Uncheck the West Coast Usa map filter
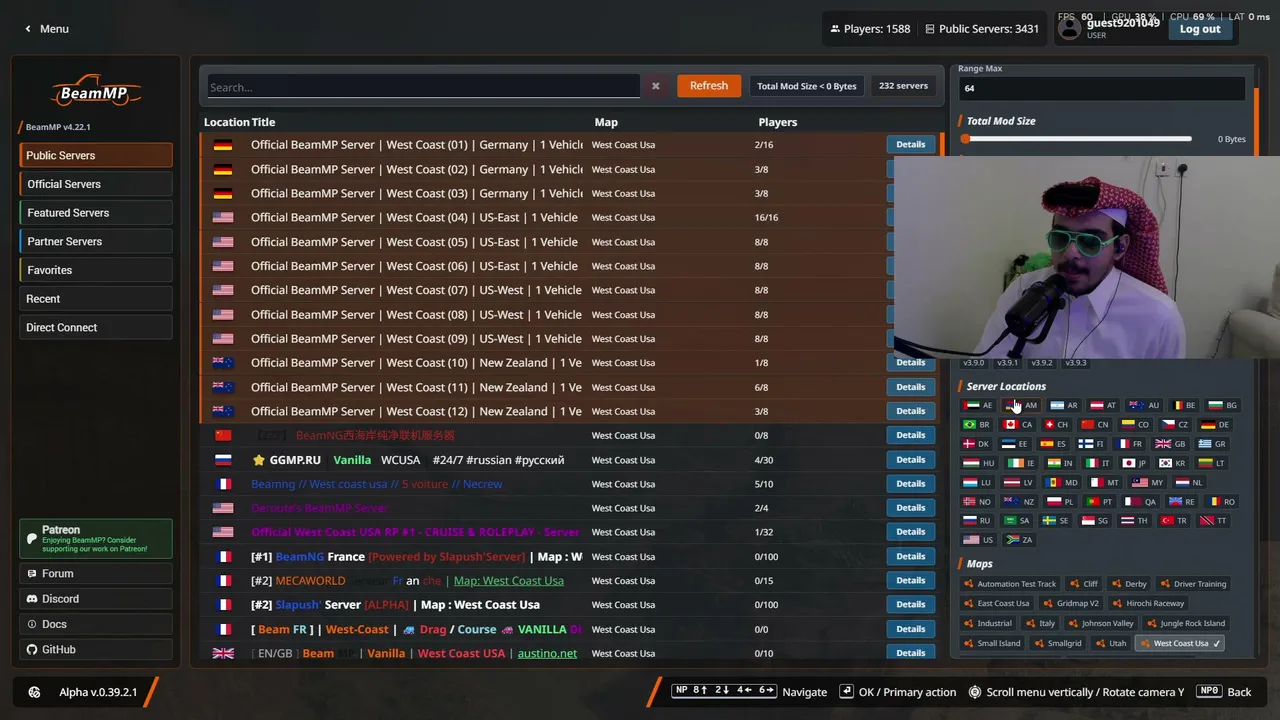1280x720 pixels. pos(1181,644)
